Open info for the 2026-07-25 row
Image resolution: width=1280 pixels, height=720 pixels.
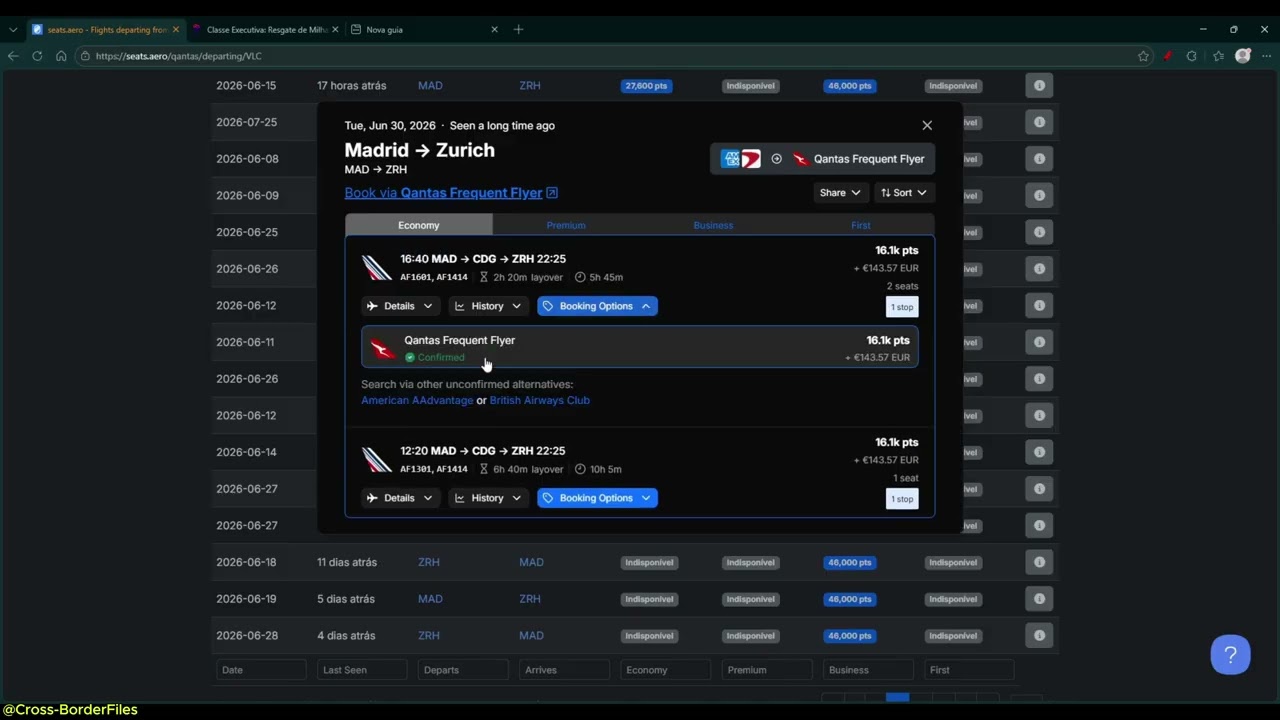pyautogui.click(x=1039, y=122)
